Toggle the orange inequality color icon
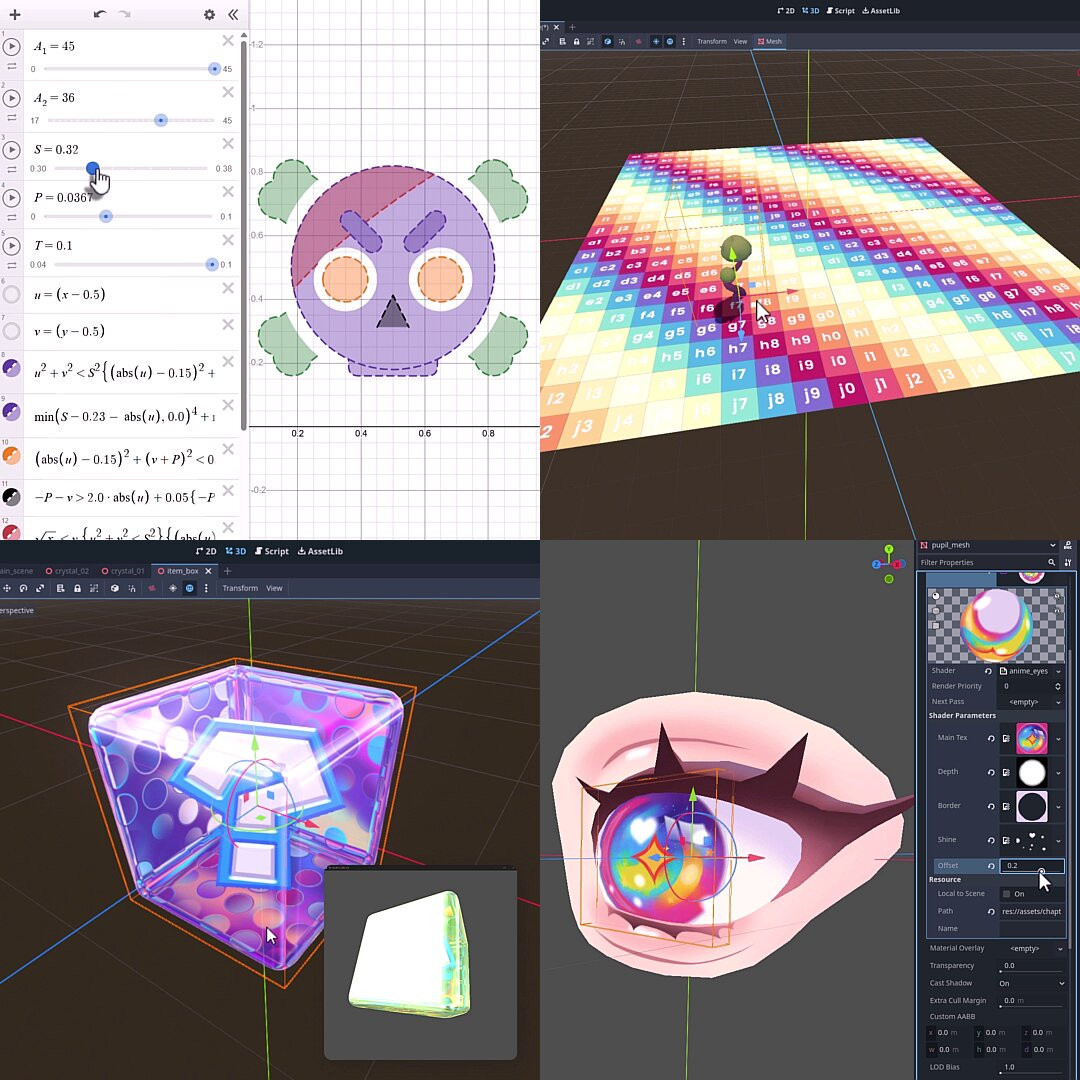1080x1080 pixels. pyautogui.click(x=11, y=455)
